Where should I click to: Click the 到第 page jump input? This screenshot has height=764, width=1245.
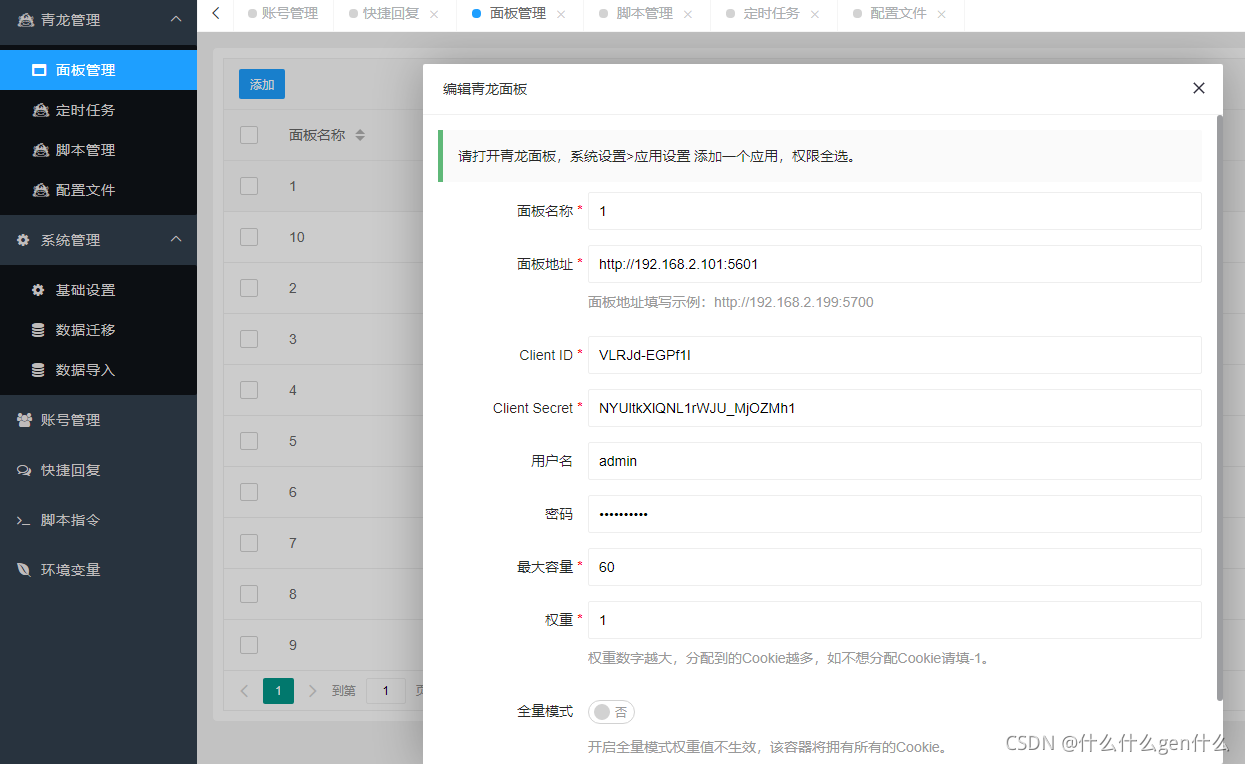(385, 690)
